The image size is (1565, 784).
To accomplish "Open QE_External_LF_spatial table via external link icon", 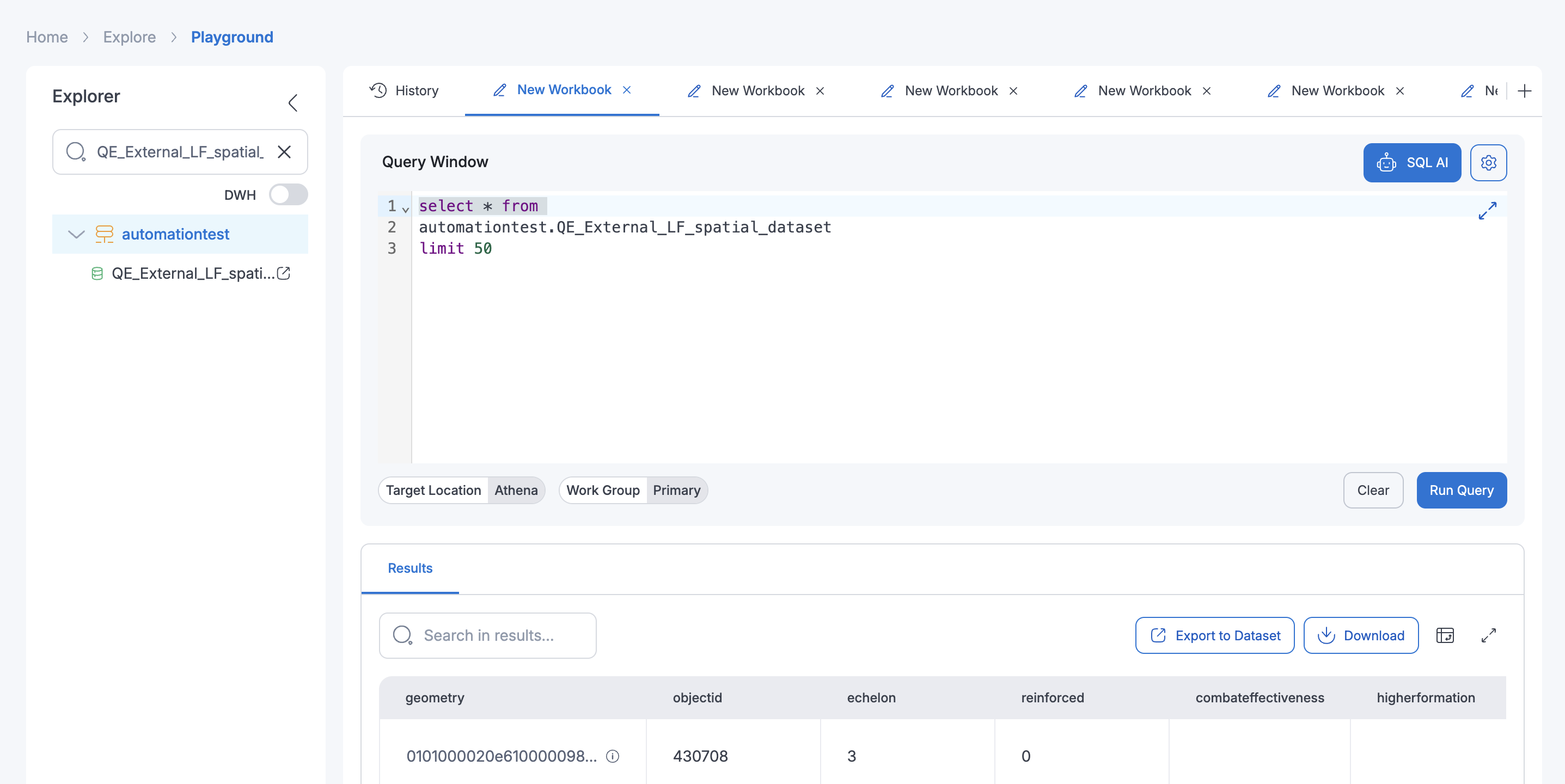I will click(283, 273).
